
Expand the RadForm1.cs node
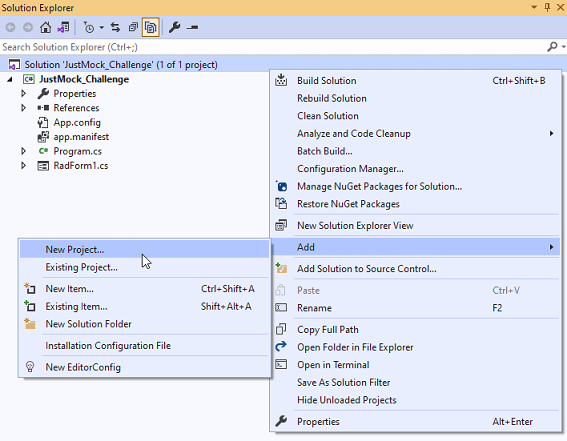point(24,166)
